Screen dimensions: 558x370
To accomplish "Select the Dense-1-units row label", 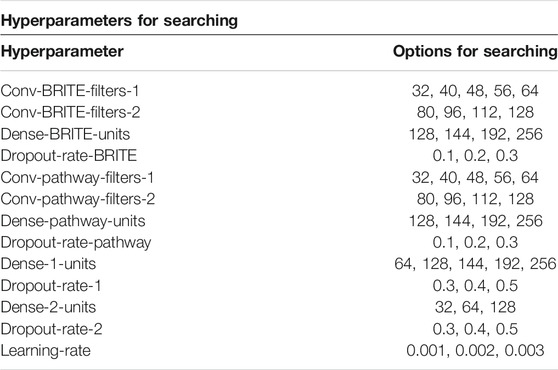I will tap(48, 264).
